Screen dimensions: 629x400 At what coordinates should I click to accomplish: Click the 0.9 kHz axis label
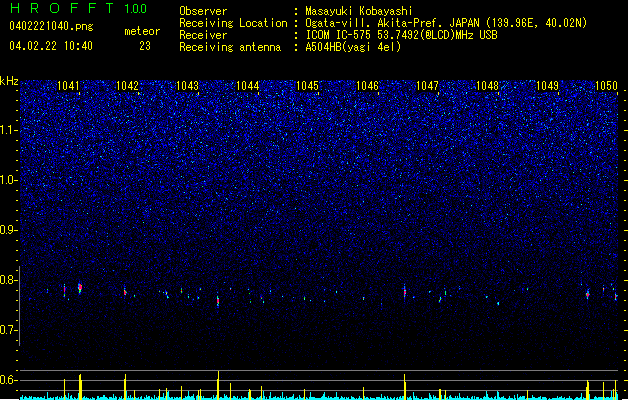click(9, 230)
